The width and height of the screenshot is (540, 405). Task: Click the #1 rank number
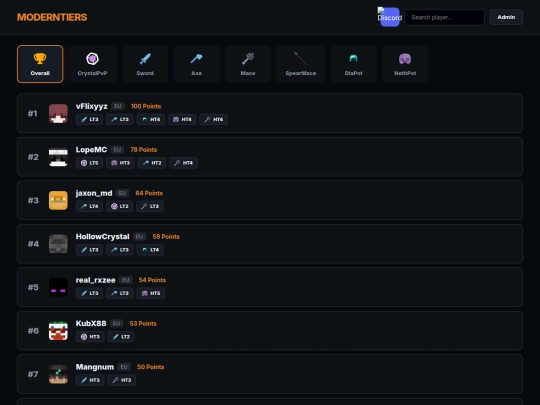[x=33, y=113]
